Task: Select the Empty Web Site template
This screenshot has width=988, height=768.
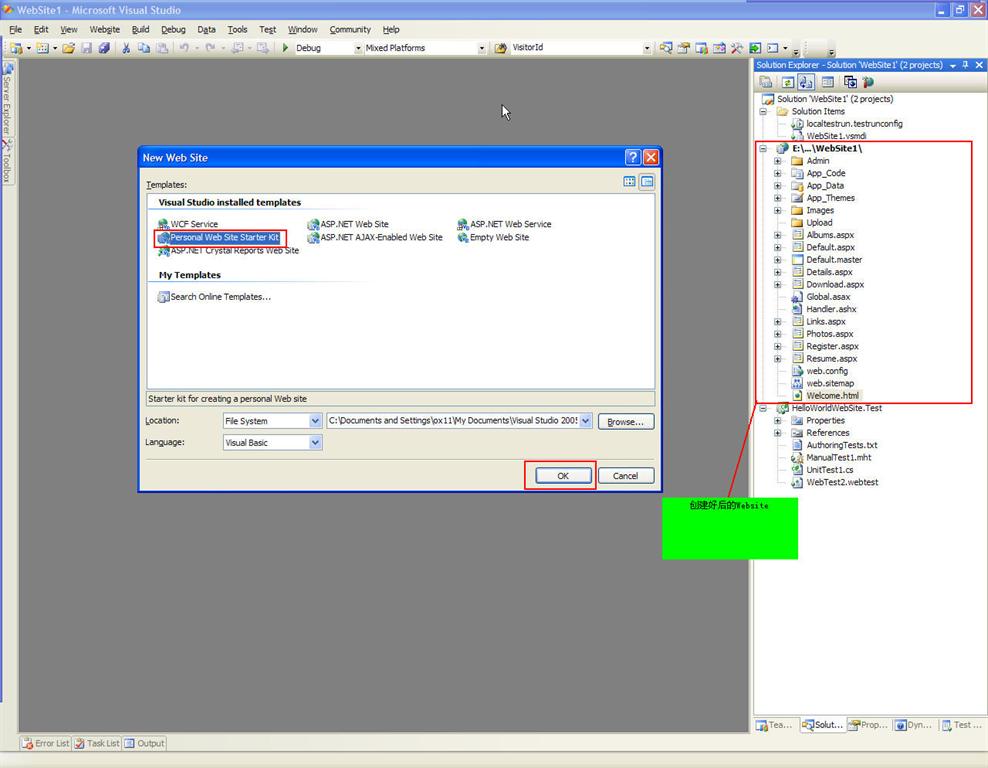Action: [493, 238]
